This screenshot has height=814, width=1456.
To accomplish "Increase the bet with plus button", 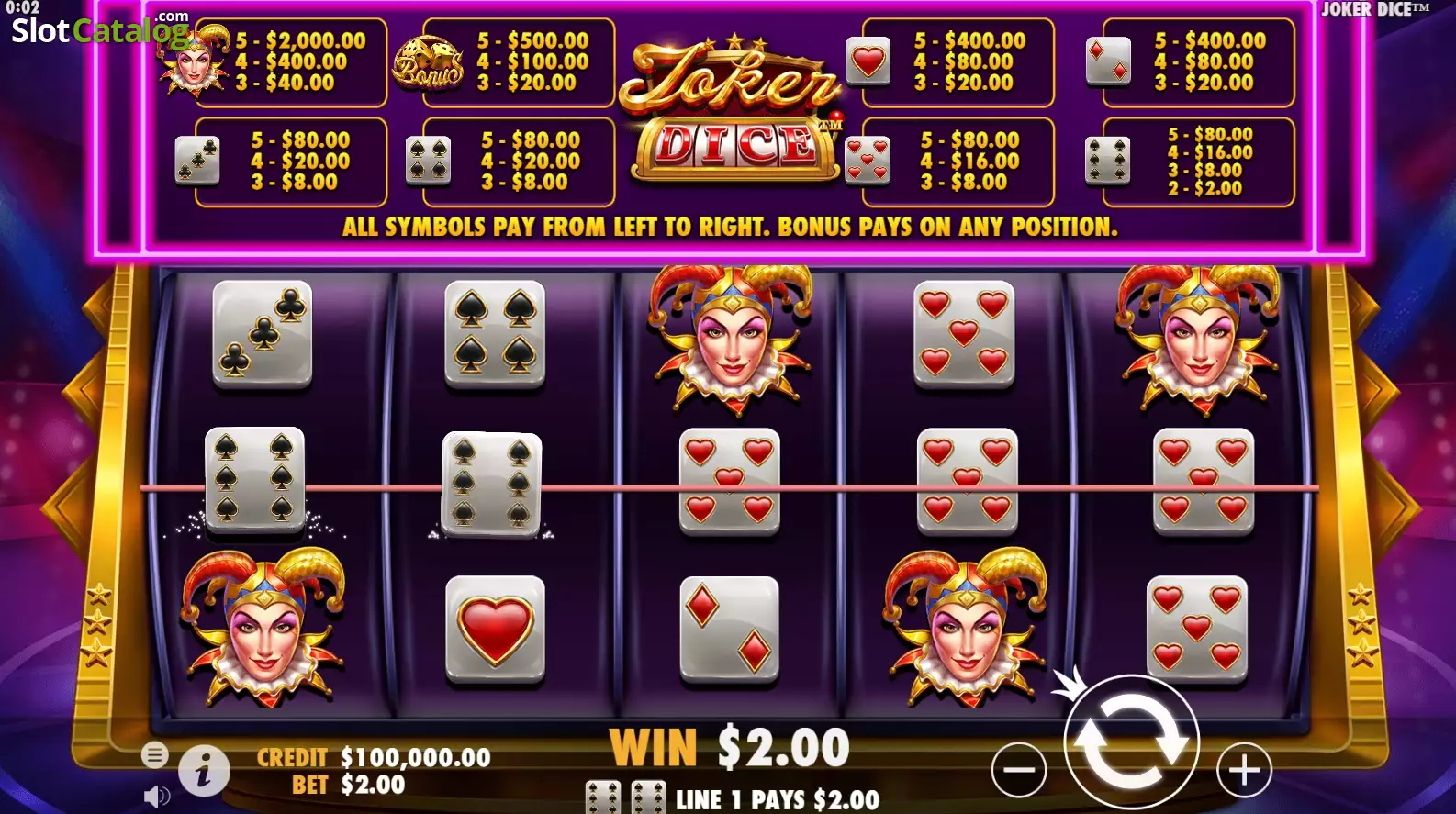I will (x=1244, y=769).
